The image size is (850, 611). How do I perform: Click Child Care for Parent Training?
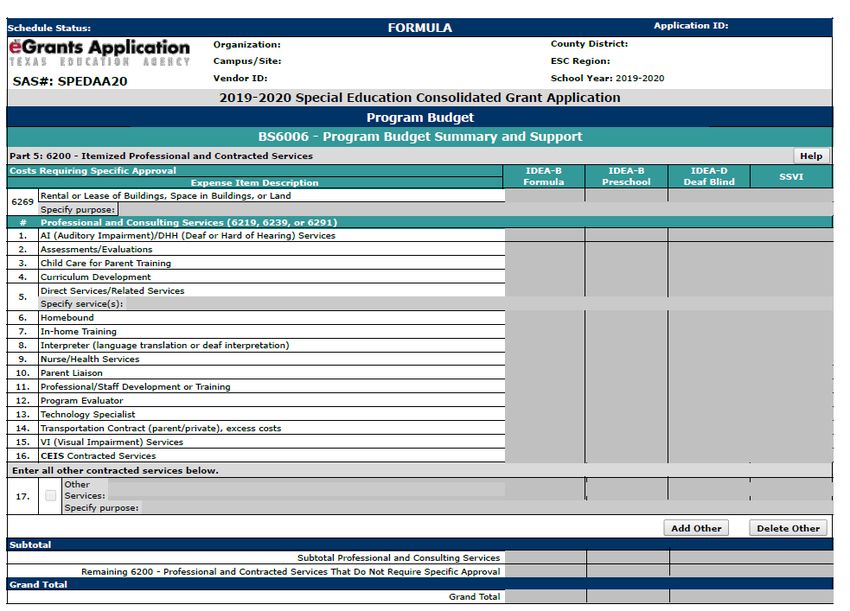tap(106, 263)
